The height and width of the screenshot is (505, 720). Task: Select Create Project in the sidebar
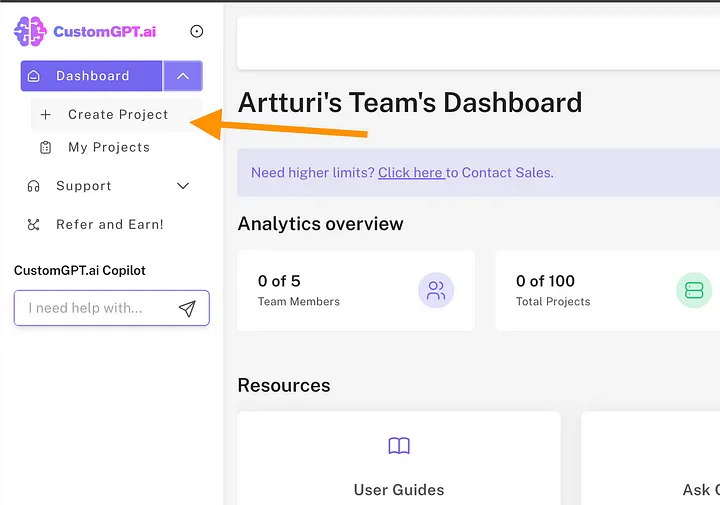pyautogui.click(x=118, y=115)
